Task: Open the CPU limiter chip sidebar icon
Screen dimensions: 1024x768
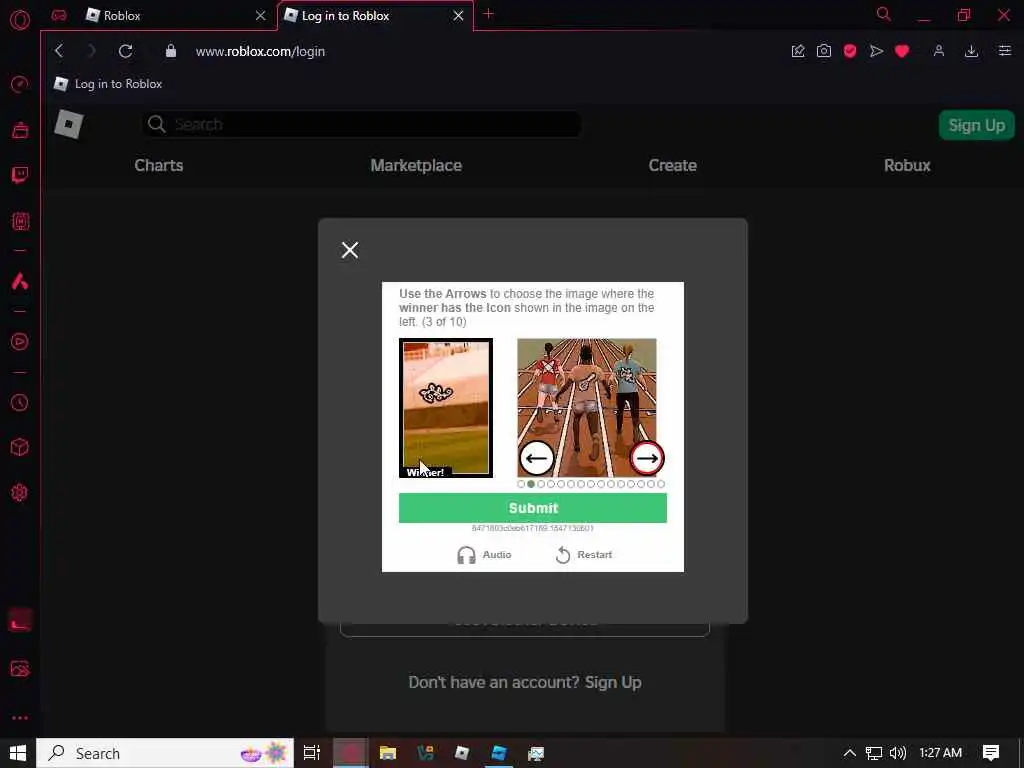Action: [20, 221]
